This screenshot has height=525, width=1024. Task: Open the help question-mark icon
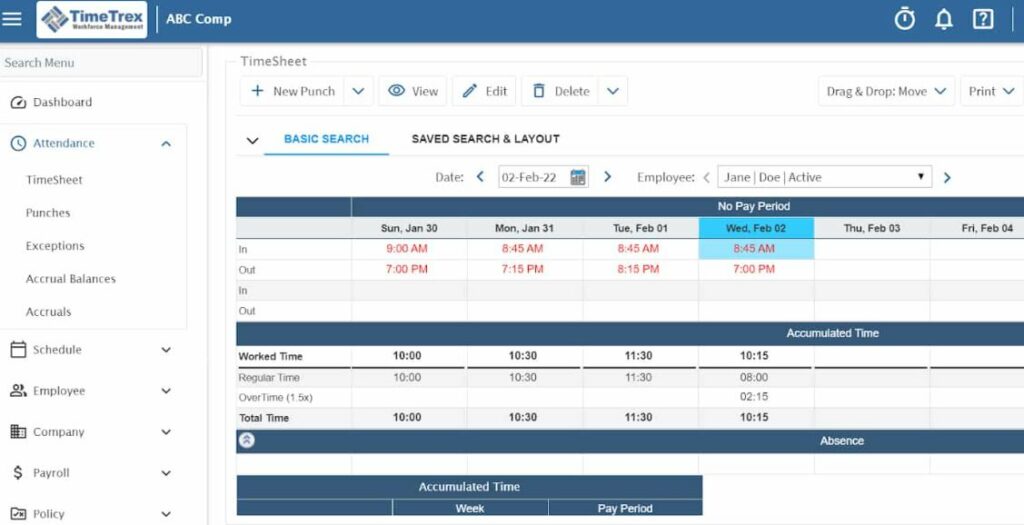pyautogui.click(x=983, y=20)
